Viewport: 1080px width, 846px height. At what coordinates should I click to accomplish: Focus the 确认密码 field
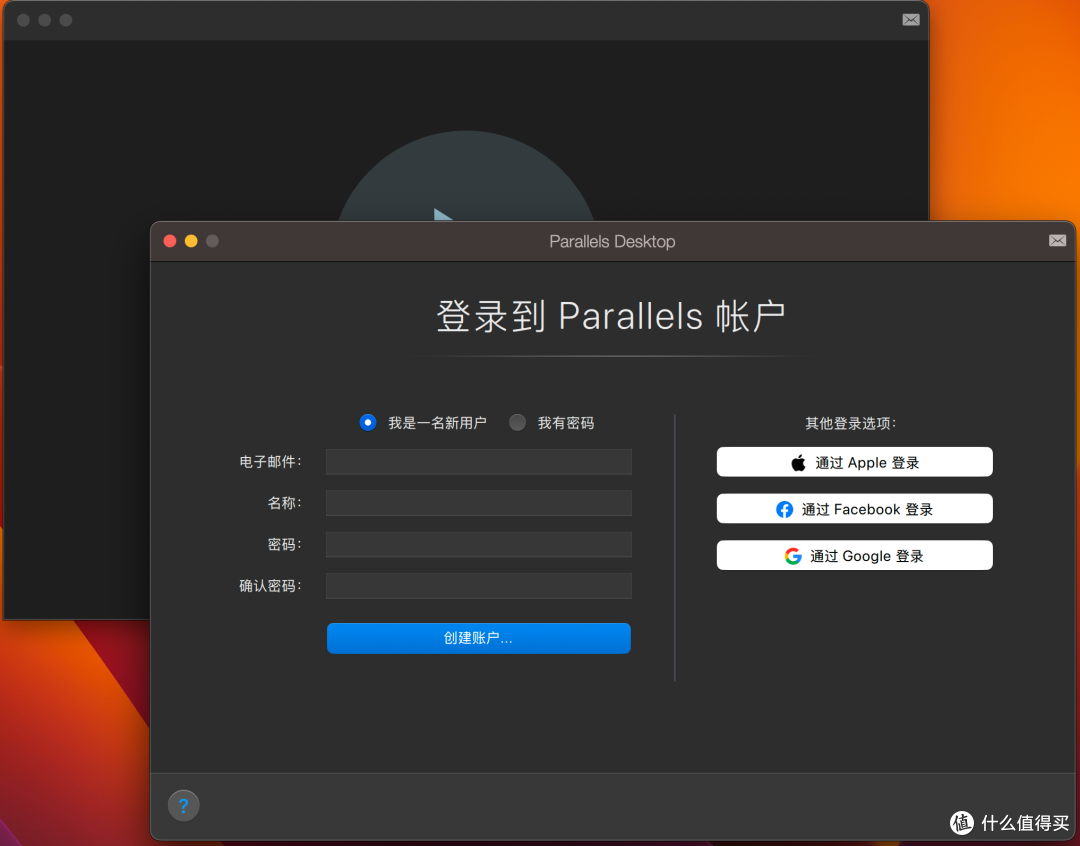coord(479,586)
